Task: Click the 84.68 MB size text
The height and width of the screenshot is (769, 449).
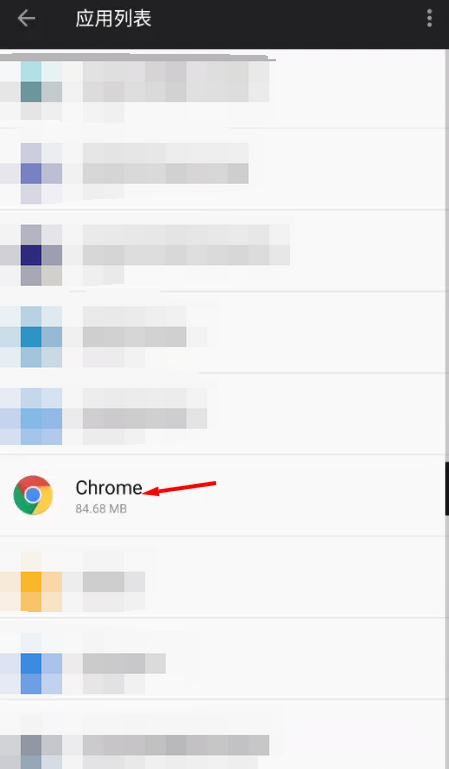Action: (101, 509)
